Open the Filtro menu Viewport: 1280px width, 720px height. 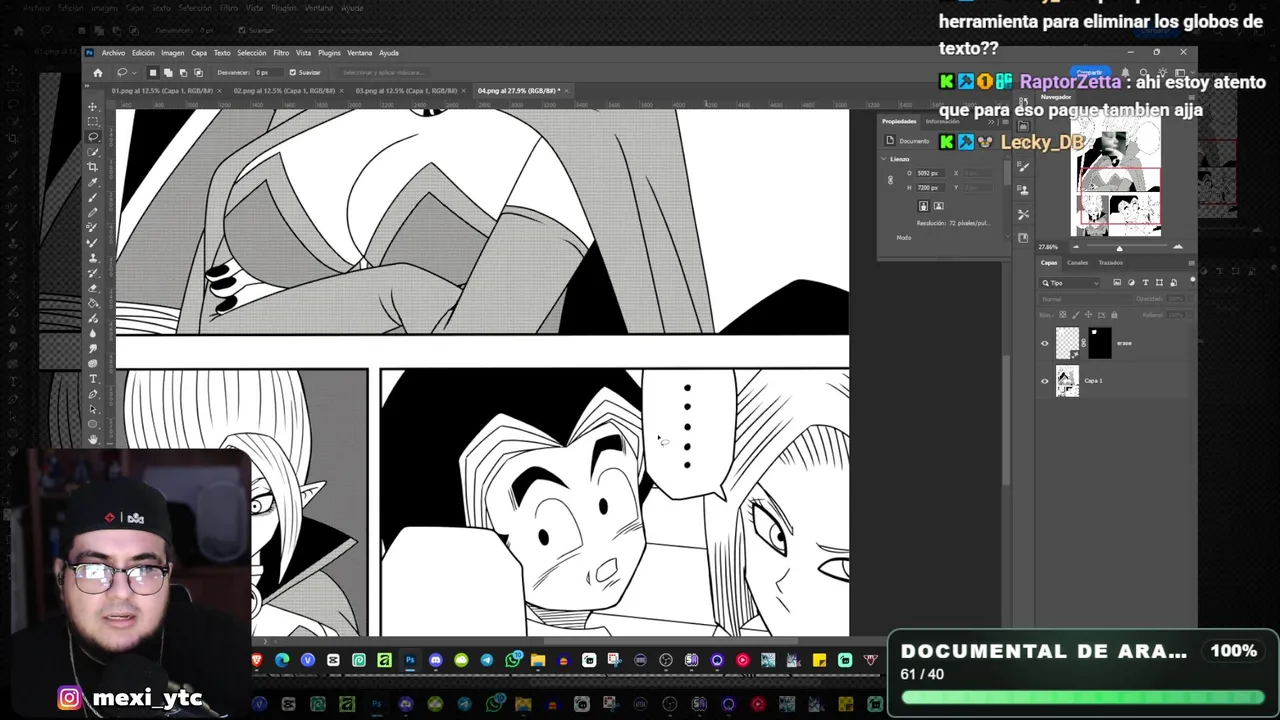281,53
